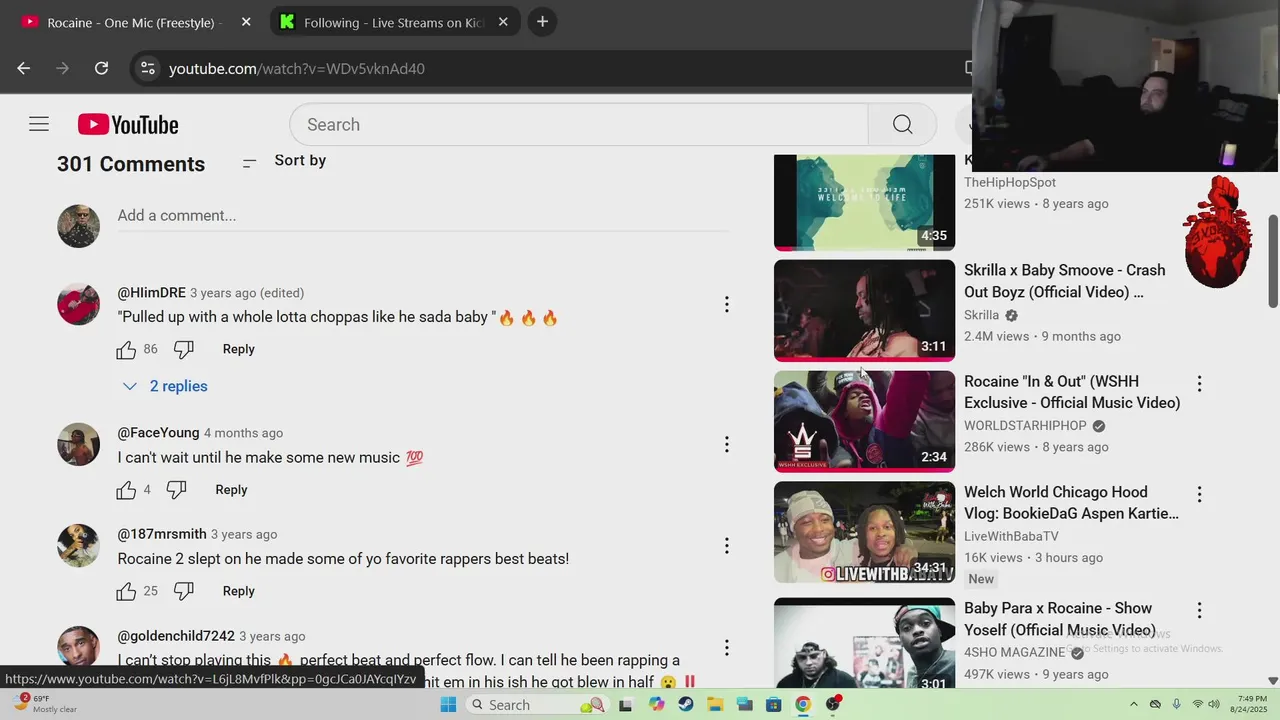Screen dimensions: 1280x720
Task: Like the @187mrsmith comment
Action: (x=126, y=591)
